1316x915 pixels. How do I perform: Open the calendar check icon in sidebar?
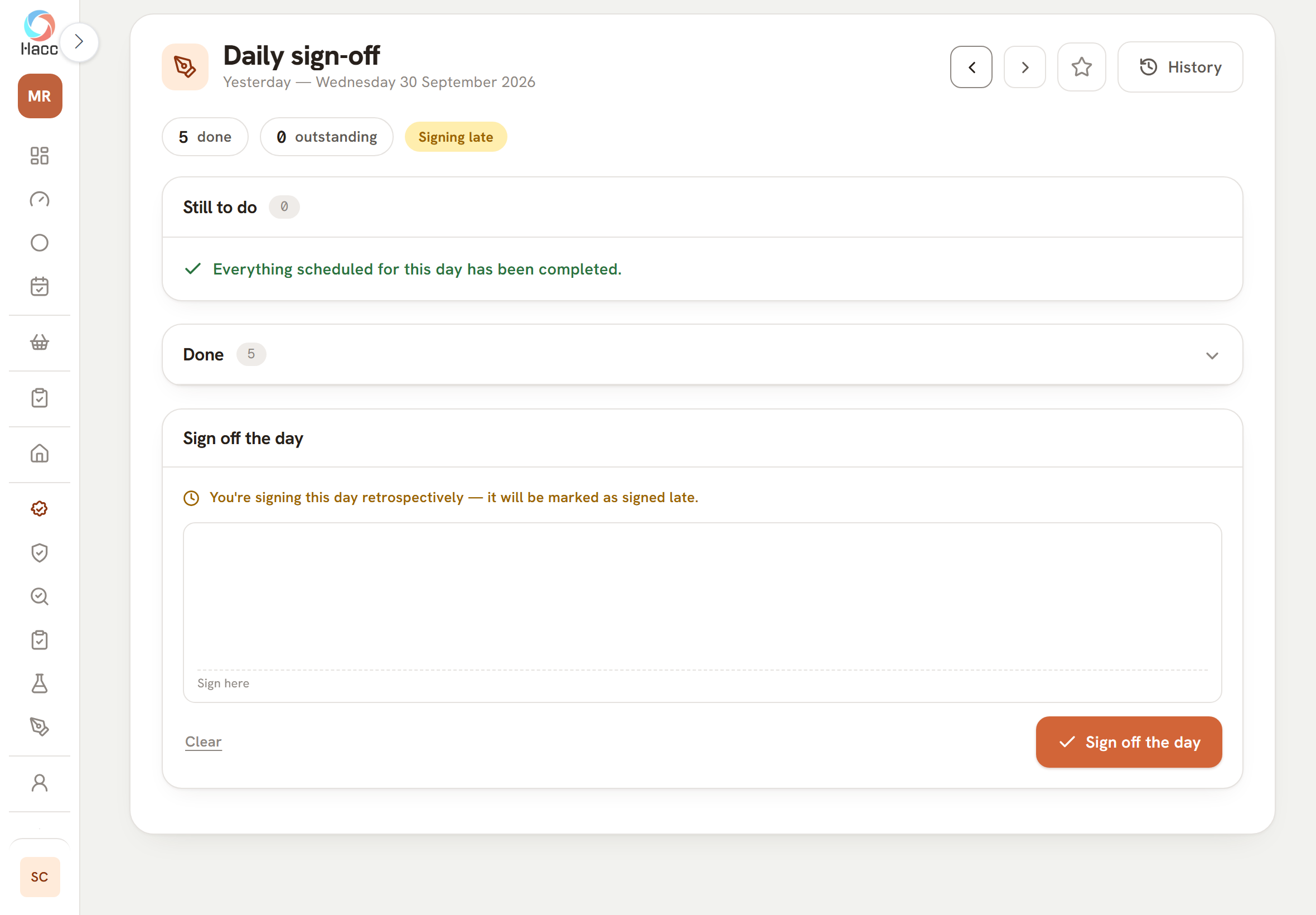click(x=40, y=286)
